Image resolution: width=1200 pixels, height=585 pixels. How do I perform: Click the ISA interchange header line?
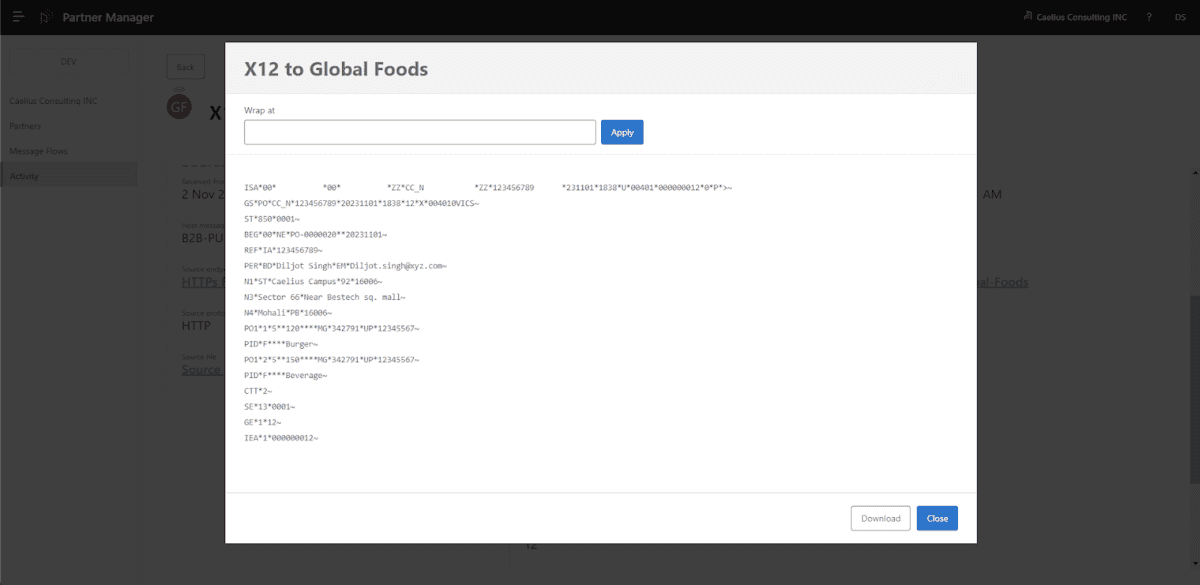488,188
